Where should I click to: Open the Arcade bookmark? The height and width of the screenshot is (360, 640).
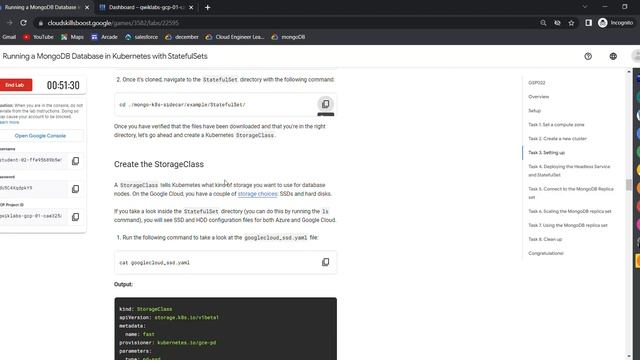(x=104, y=37)
